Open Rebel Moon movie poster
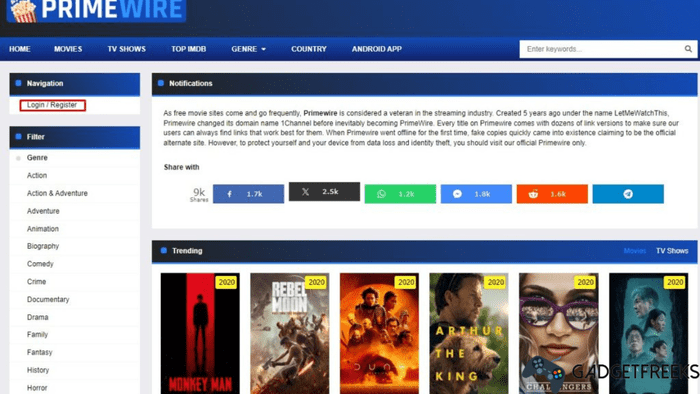This screenshot has width=700, height=394. 290,333
